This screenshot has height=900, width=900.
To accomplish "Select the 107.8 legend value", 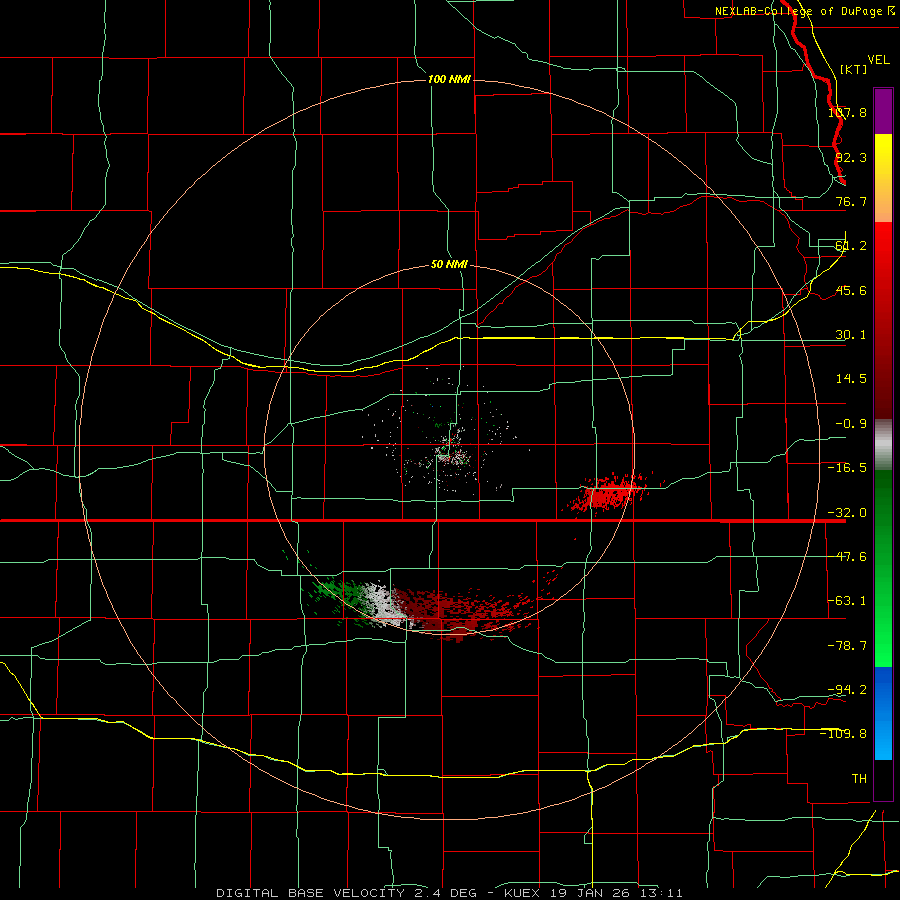I will [847, 113].
